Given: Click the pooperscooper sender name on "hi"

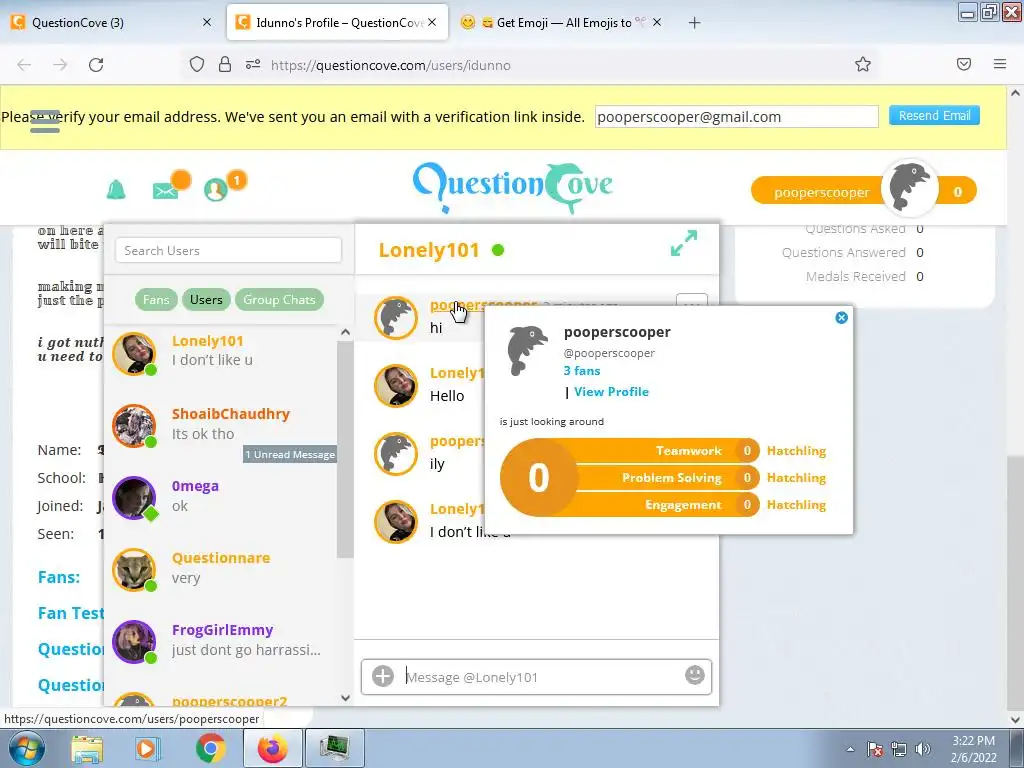Looking at the screenshot, I should tap(483, 305).
